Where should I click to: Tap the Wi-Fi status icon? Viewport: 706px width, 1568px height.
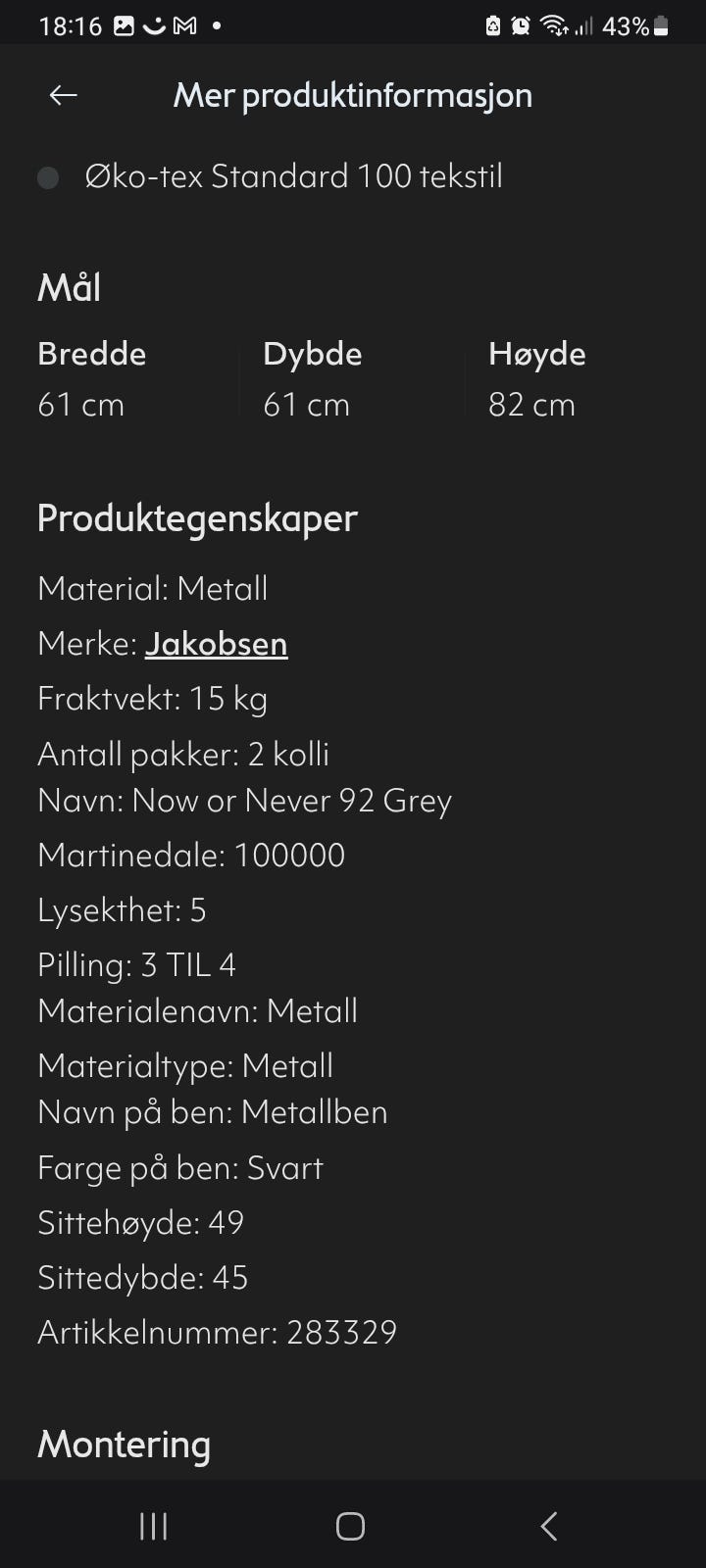554,26
